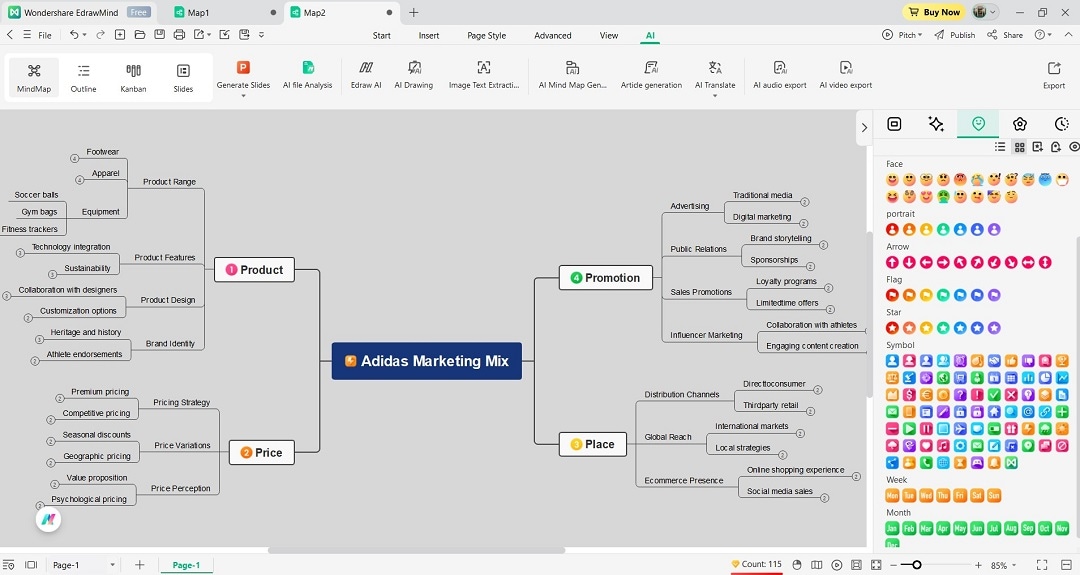Click the fullscreen icon in status bar
Image resolution: width=1080 pixels, height=575 pixels.
point(1042,565)
